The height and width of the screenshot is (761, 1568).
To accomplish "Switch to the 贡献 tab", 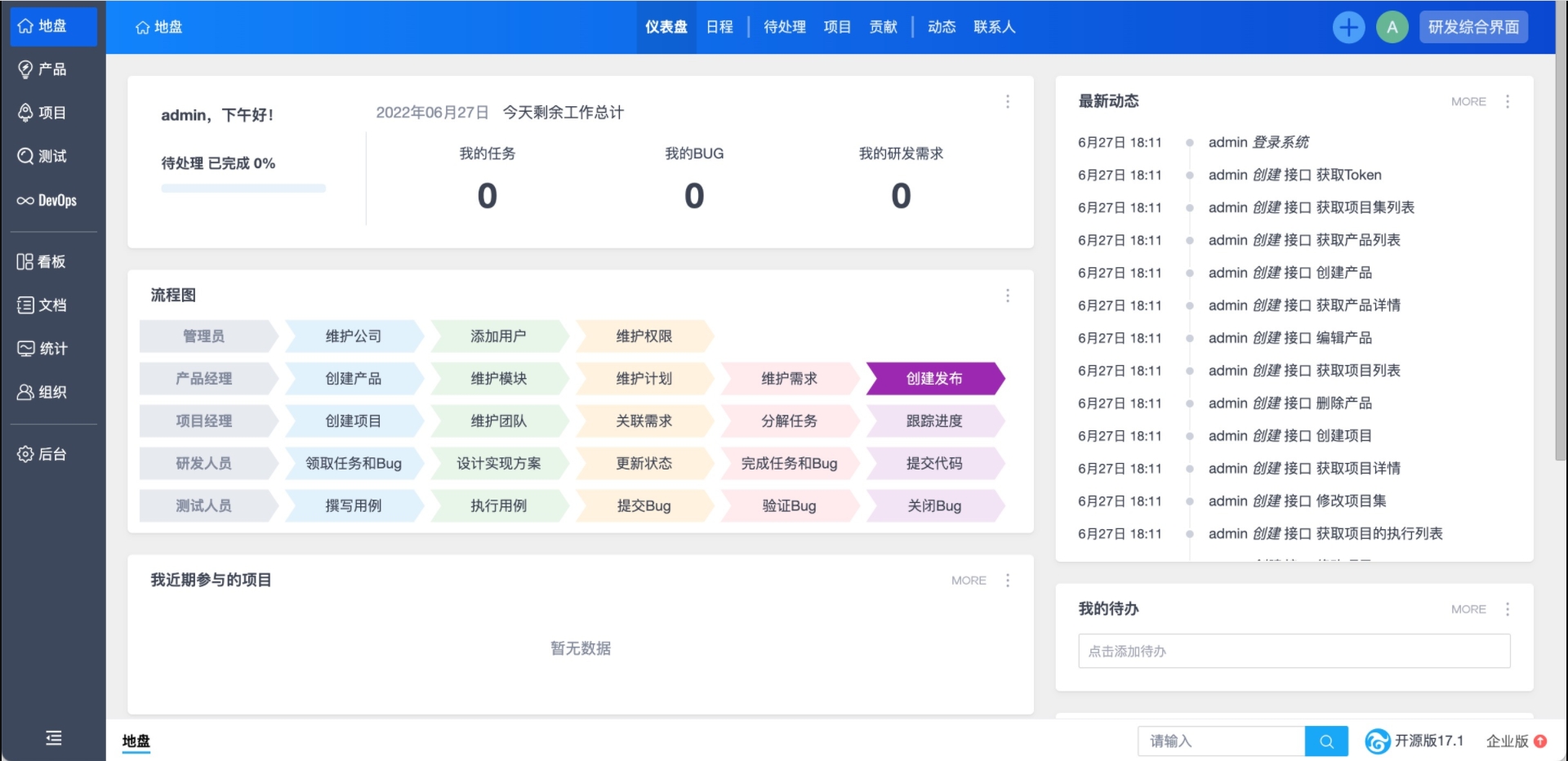I will pyautogui.click(x=883, y=27).
